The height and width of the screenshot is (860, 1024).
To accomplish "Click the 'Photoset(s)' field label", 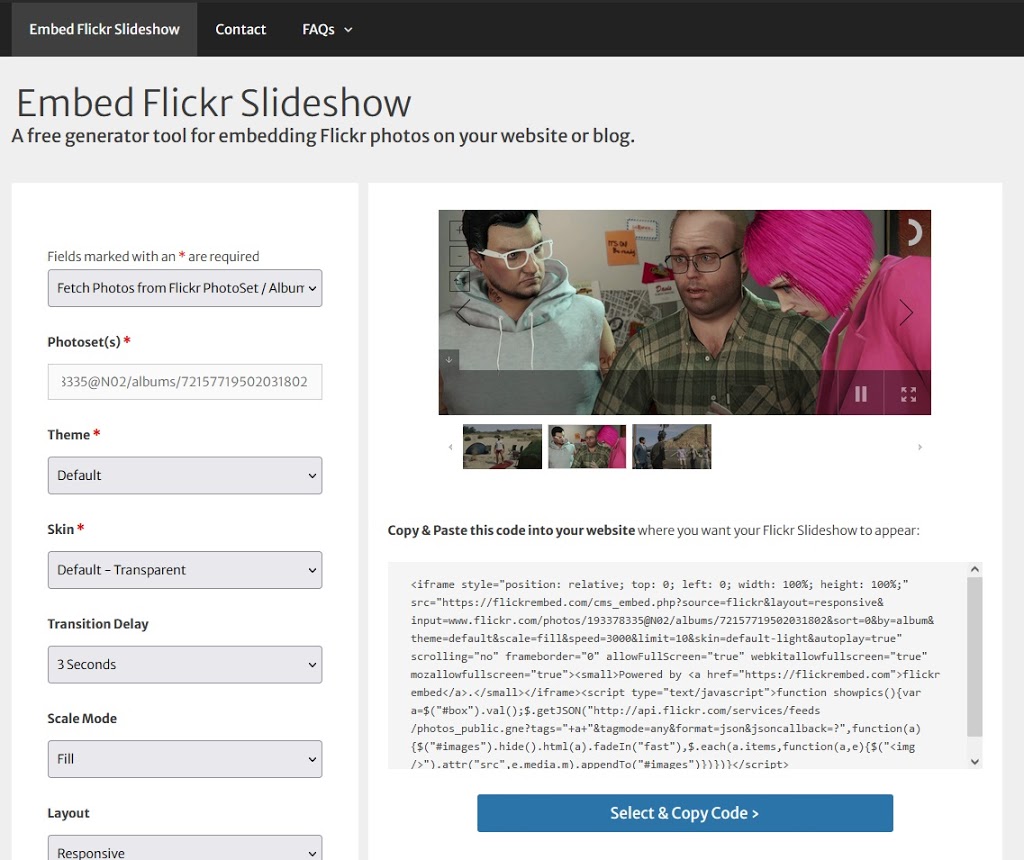I will [x=84, y=342].
